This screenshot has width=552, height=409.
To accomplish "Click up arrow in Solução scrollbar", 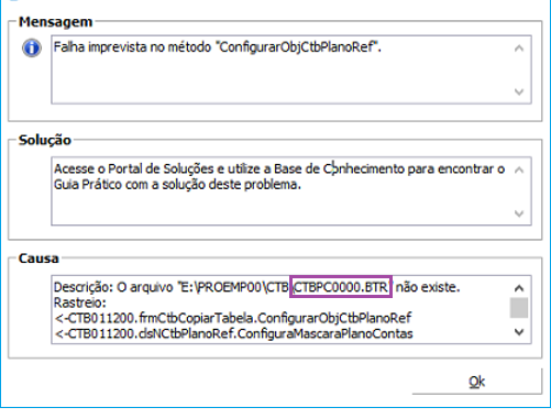I will (519, 170).
